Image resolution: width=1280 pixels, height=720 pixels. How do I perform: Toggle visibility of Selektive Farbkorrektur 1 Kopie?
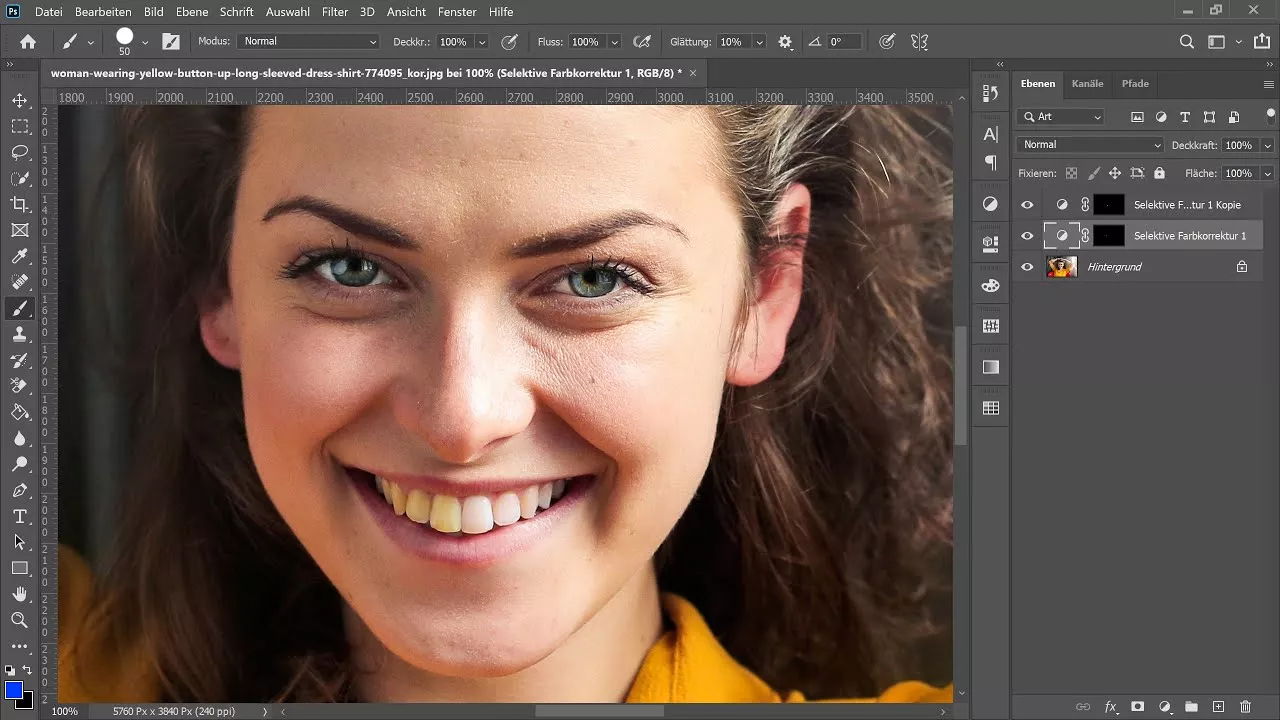tap(1027, 204)
